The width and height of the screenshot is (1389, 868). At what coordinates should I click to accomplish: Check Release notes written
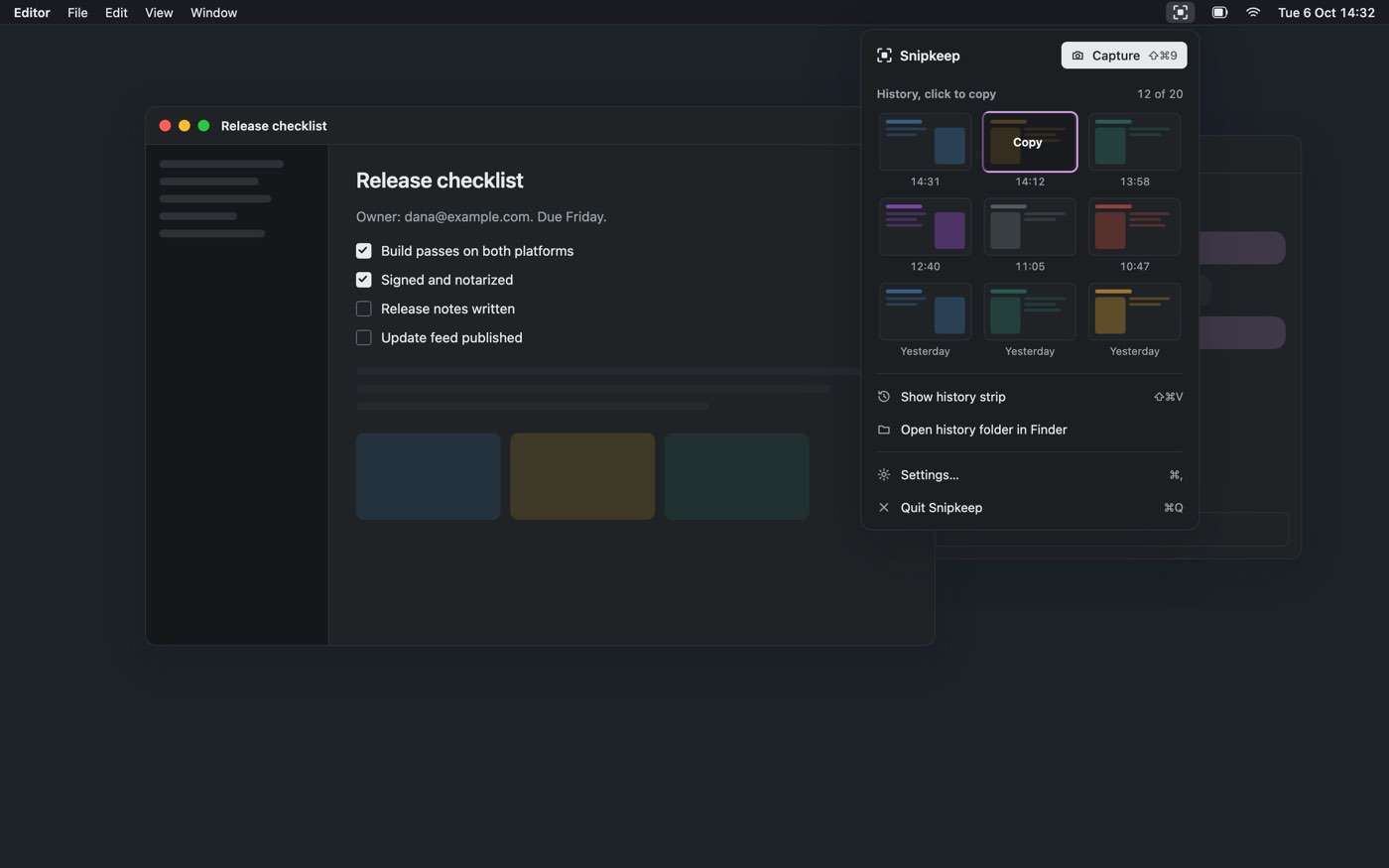tap(364, 309)
